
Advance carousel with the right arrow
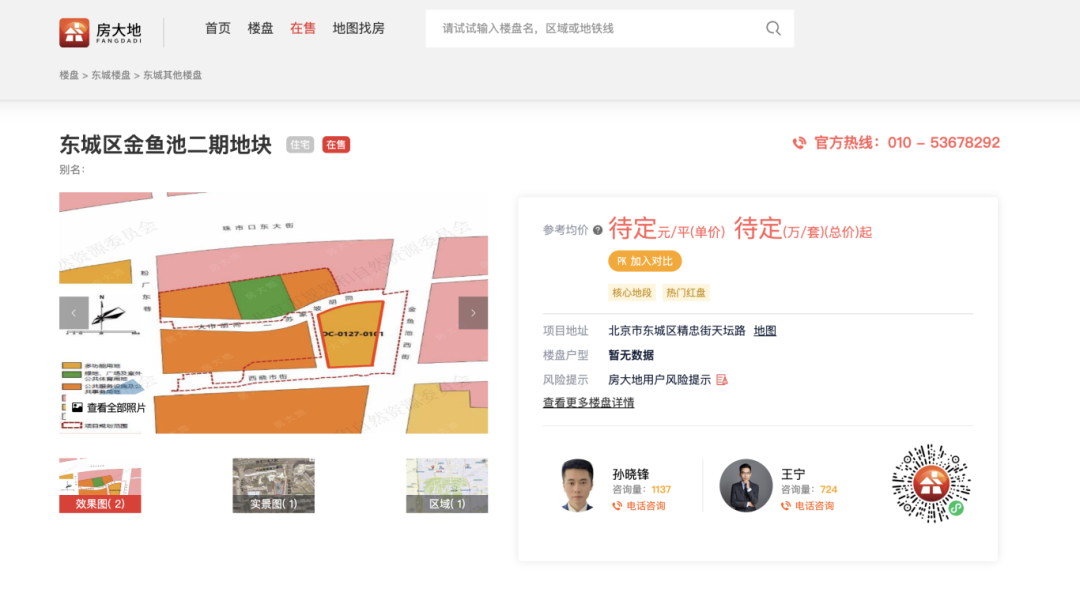point(472,312)
